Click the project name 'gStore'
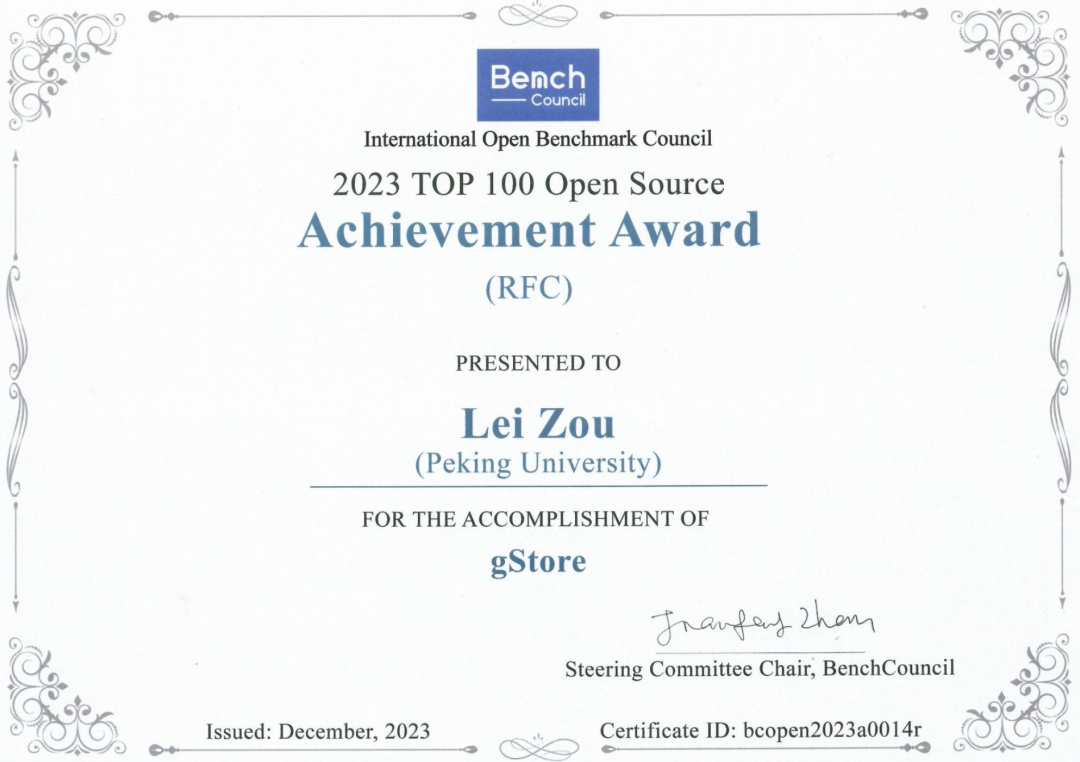This screenshot has height=762, width=1080. pyautogui.click(x=538, y=562)
